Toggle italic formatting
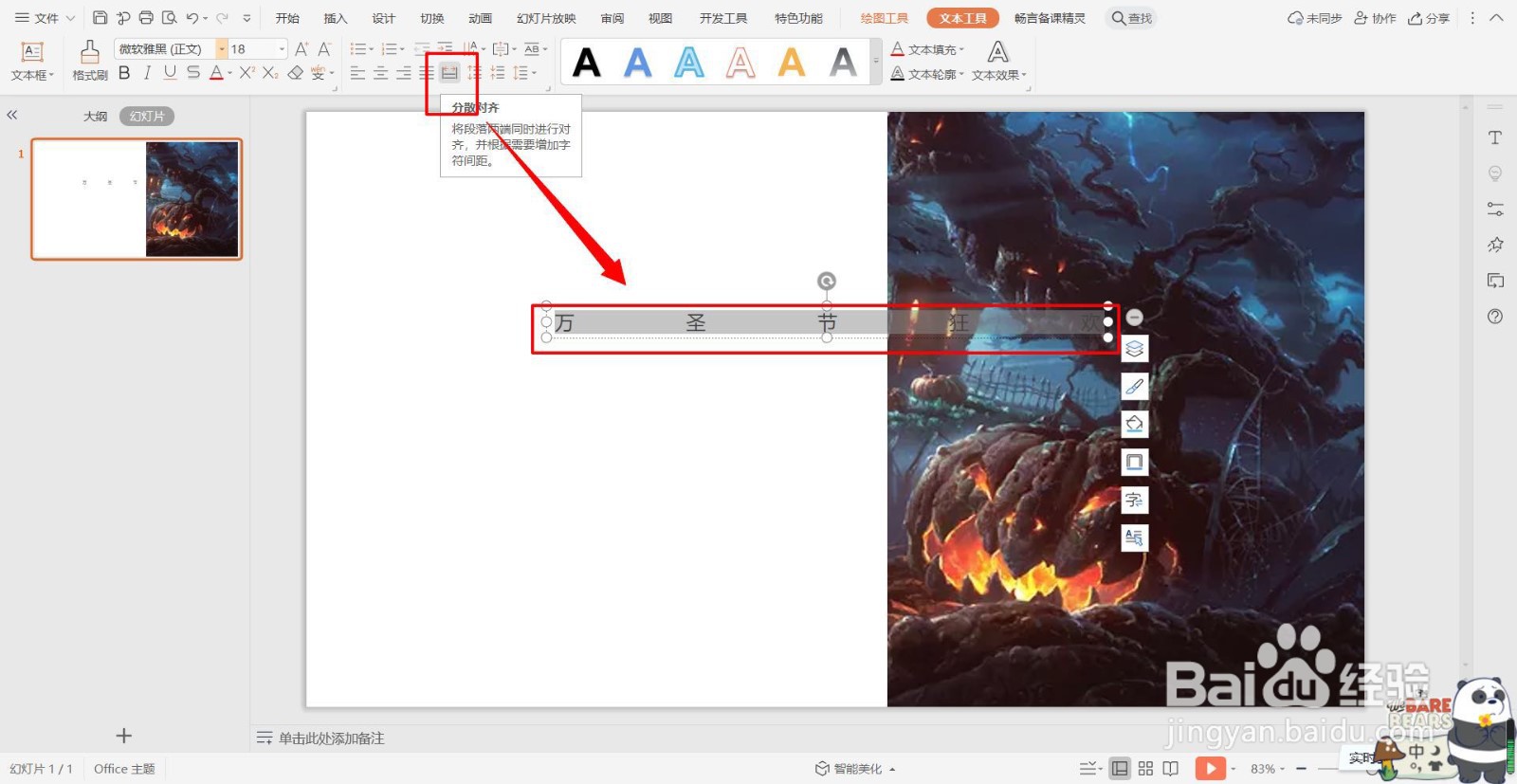1517x784 pixels. pos(147,73)
